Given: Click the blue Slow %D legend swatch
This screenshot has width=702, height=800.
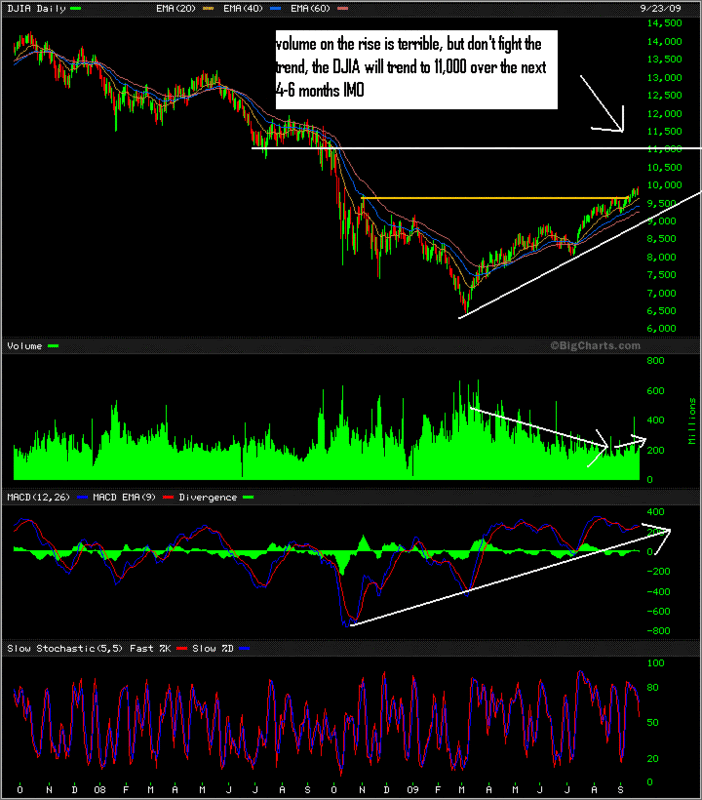Looking at the screenshot, I should pos(244,648).
